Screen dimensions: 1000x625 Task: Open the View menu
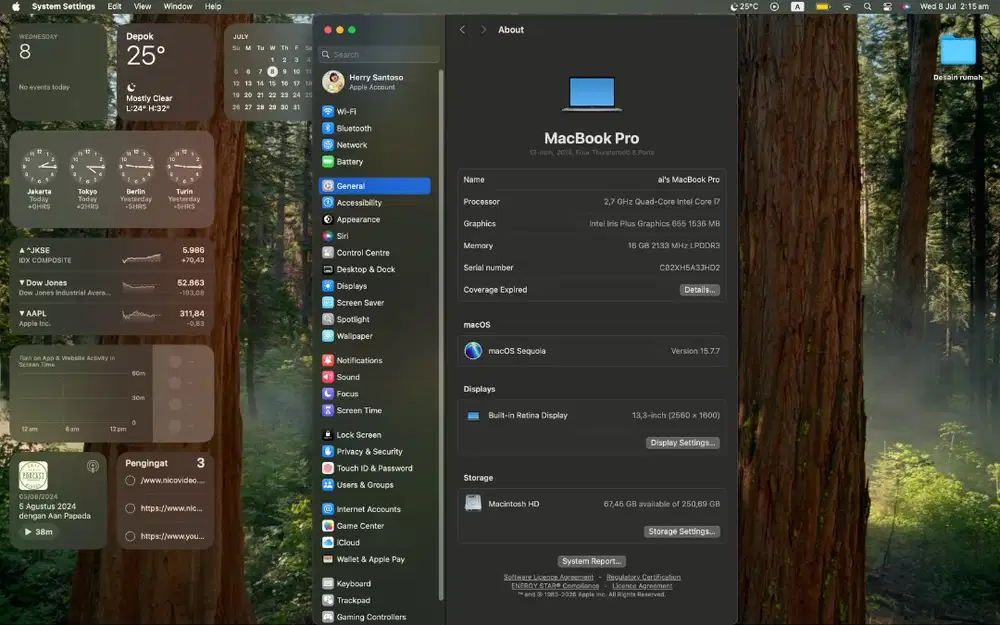click(142, 6)
